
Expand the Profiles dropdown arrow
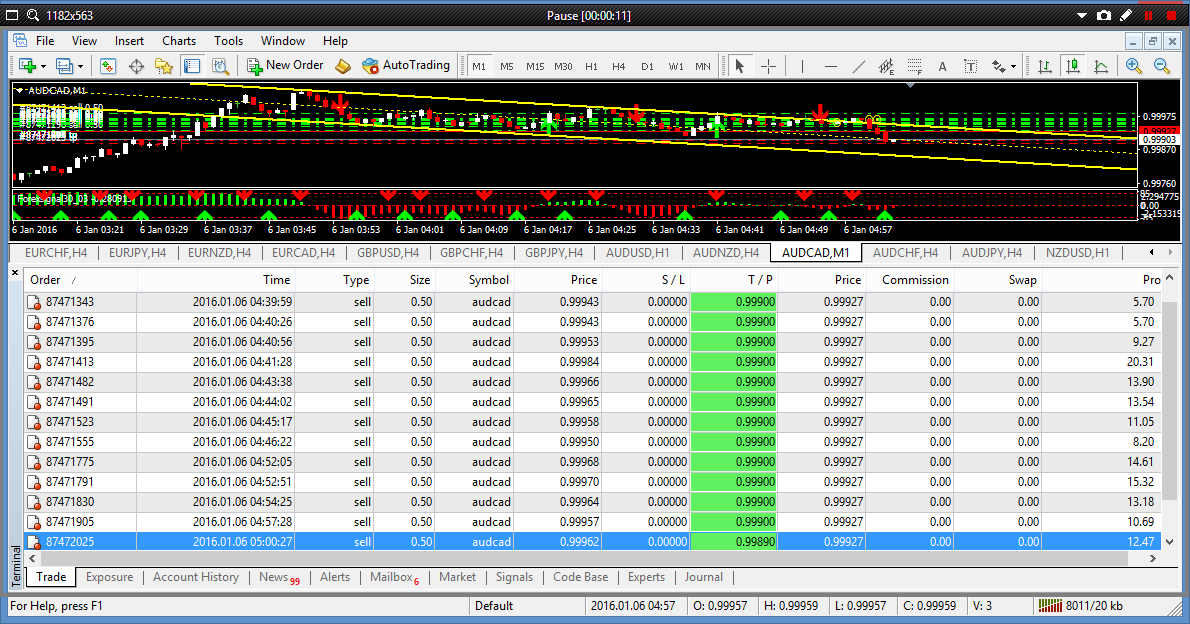pos(80,67)
